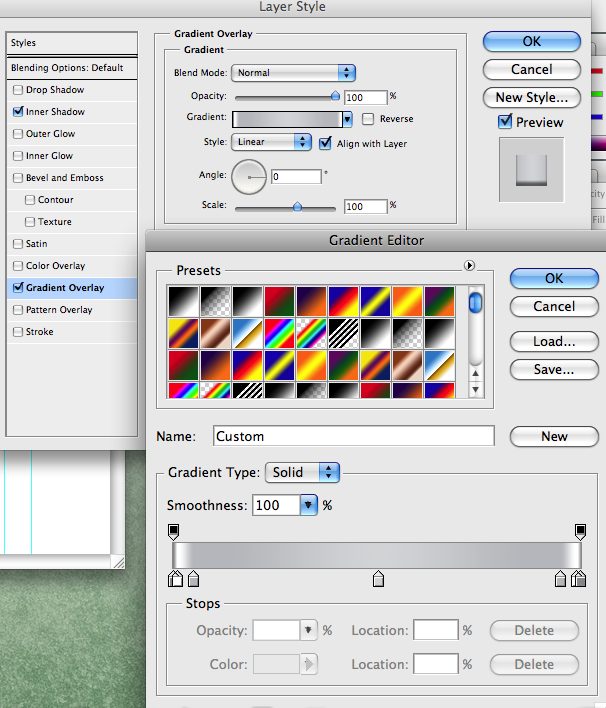Click the New gradient button
This screenshot has width=606, height=708.
click(554, 436)
